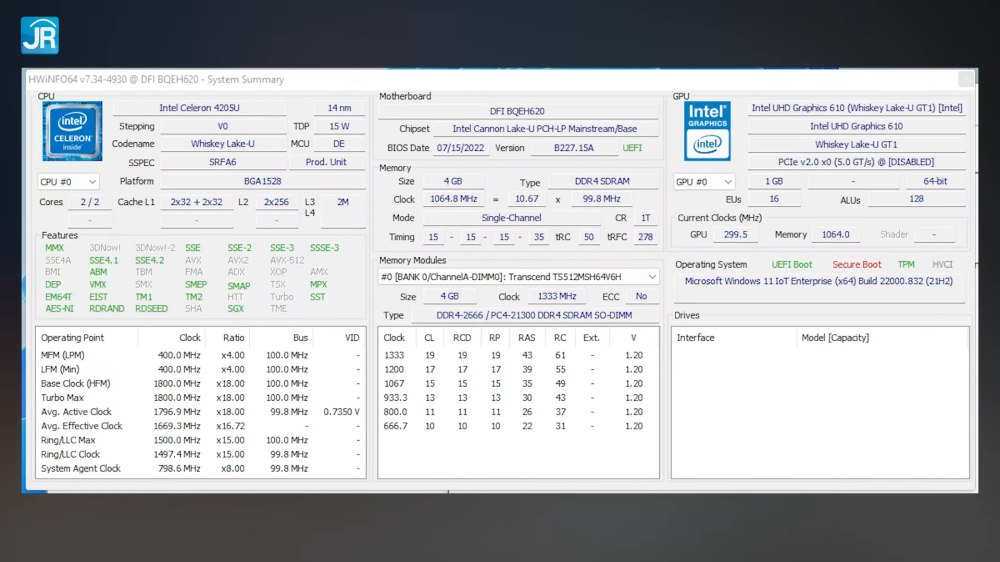Click the UEFI Boot indicator
The width and height of the screenshot is (1000, 562).
(x=792, y=265)
